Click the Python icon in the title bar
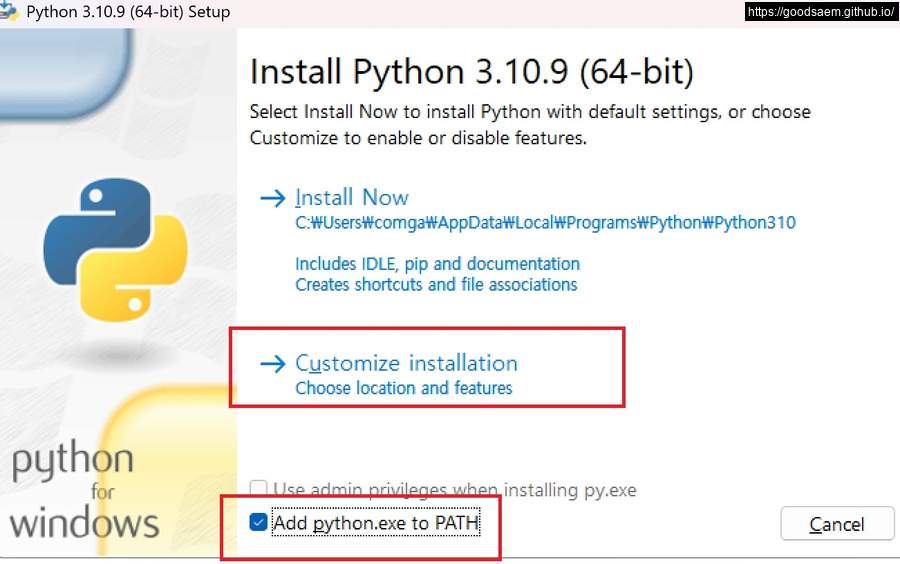 9,12
